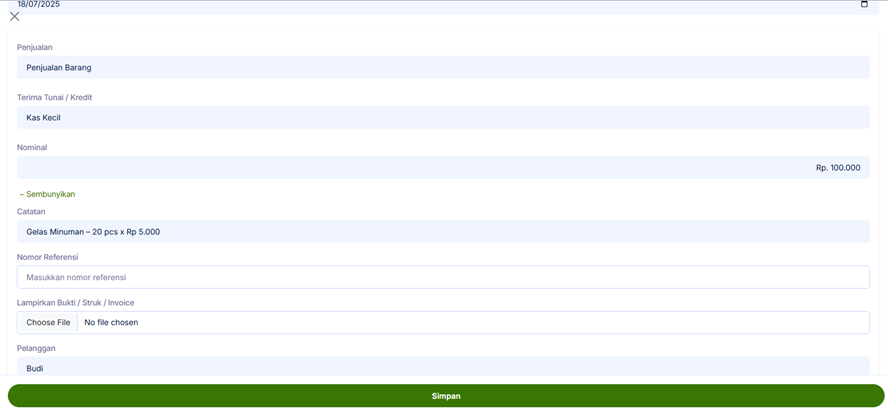Open the Kas Kecil account selector
The width and height of the screenshot is (888, 414).
pyautogui.click(x=443, y=118)
